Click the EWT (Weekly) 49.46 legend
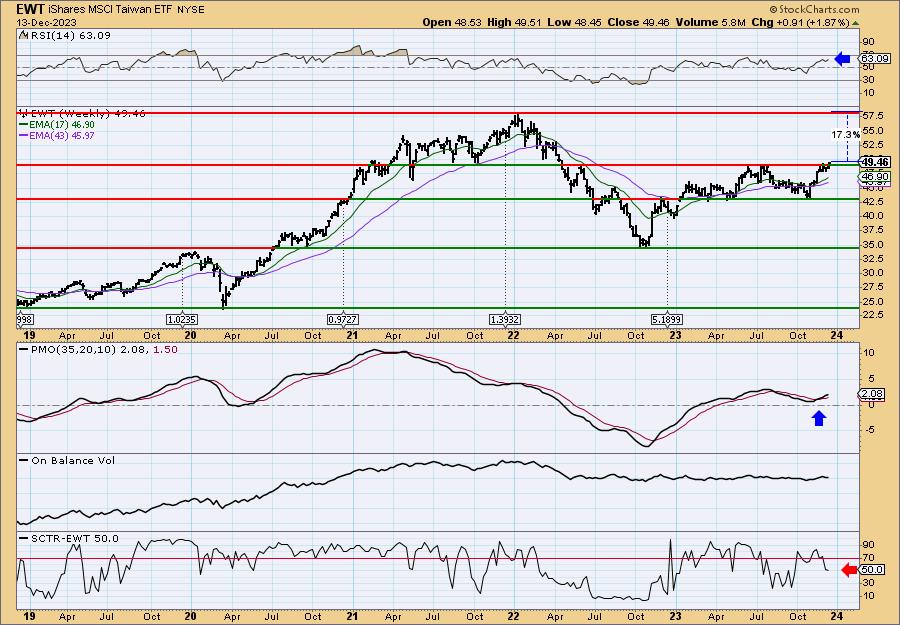 click(86, 114)
